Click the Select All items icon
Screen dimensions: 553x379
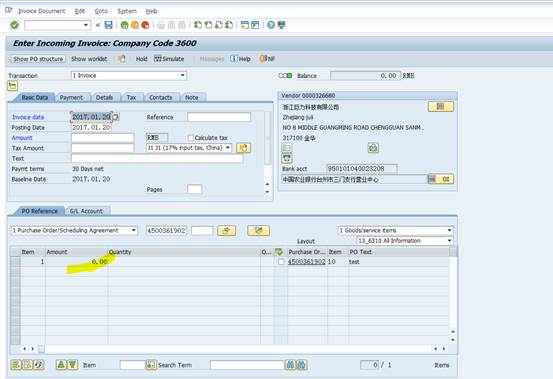[x=16, y=365]
